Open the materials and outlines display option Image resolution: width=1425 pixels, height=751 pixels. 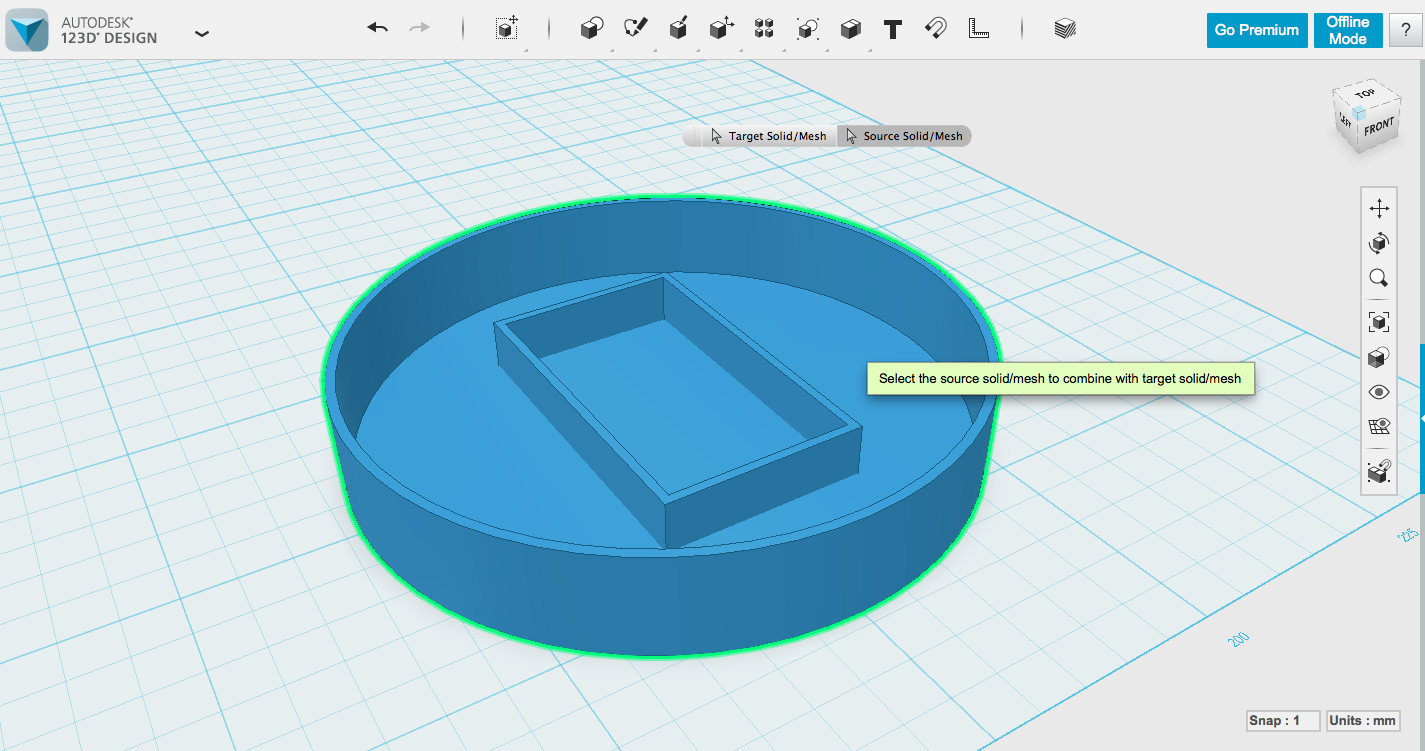point(1379,357)
